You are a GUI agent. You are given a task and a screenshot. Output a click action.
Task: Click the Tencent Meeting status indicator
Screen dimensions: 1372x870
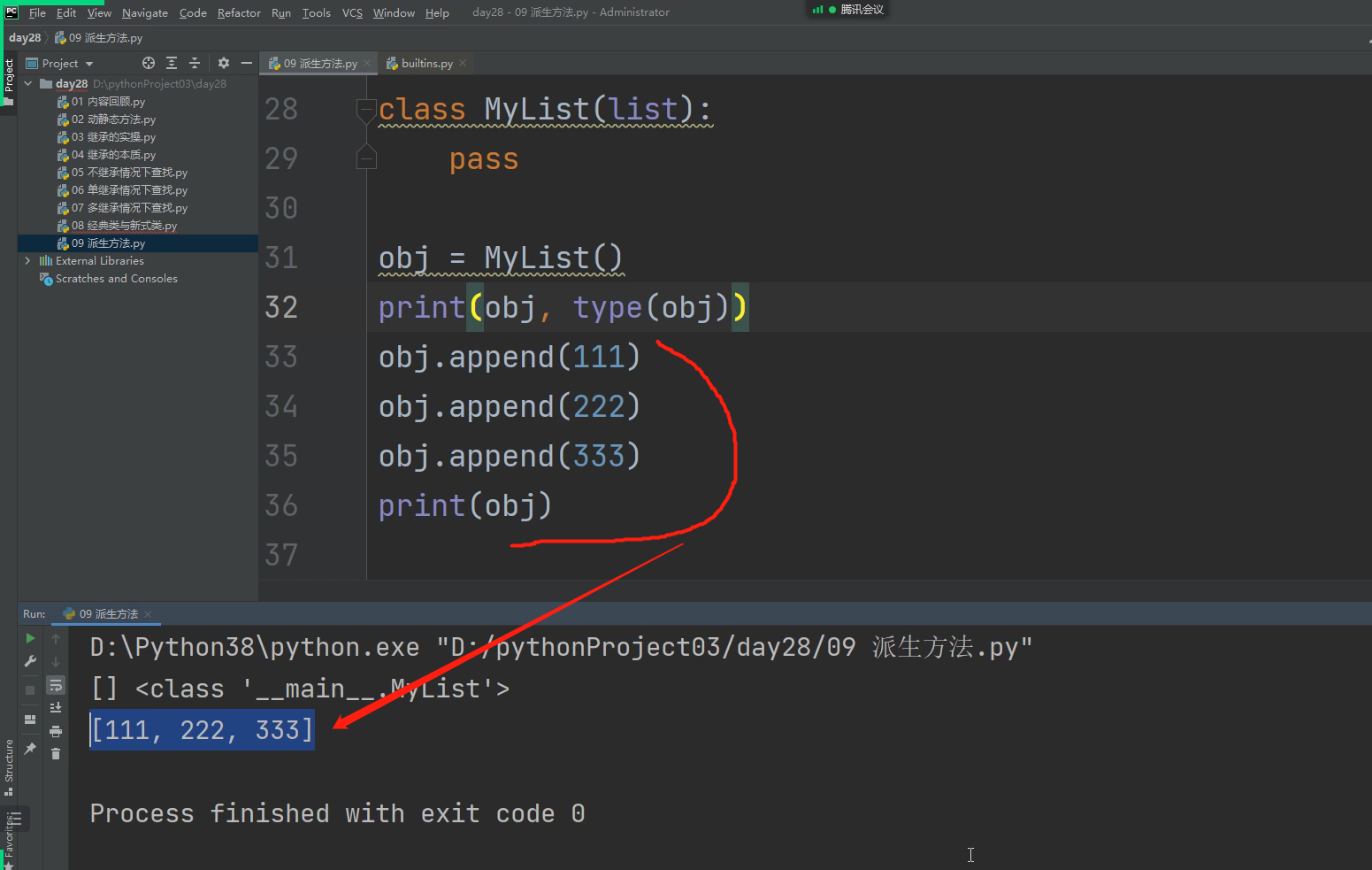848,10
